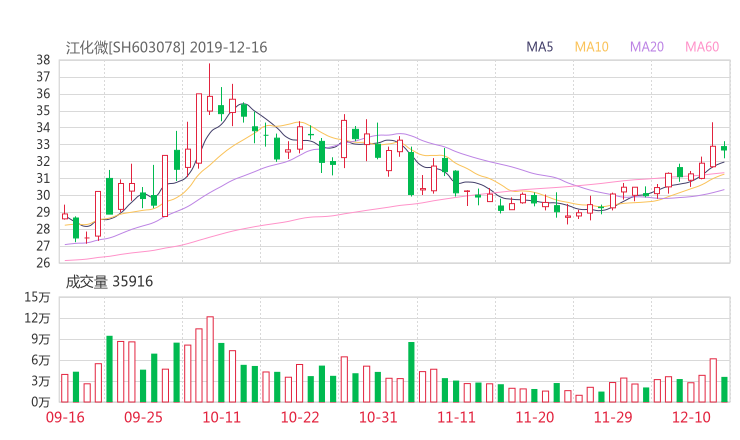Screen dimensions: 740x440
Task: Click the 成交量 35916 volume label
Action: [x=109, y=282]
